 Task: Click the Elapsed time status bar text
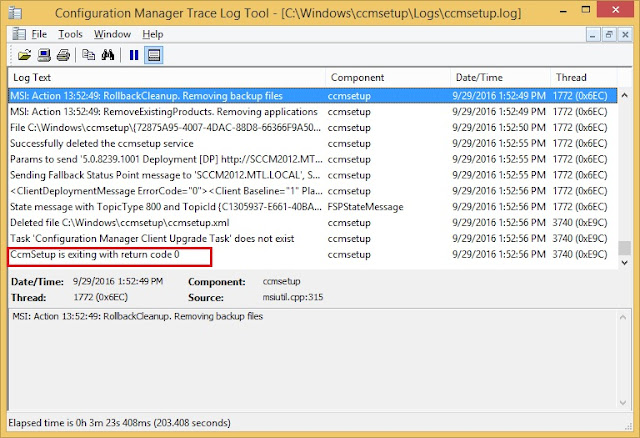point(119,423)
